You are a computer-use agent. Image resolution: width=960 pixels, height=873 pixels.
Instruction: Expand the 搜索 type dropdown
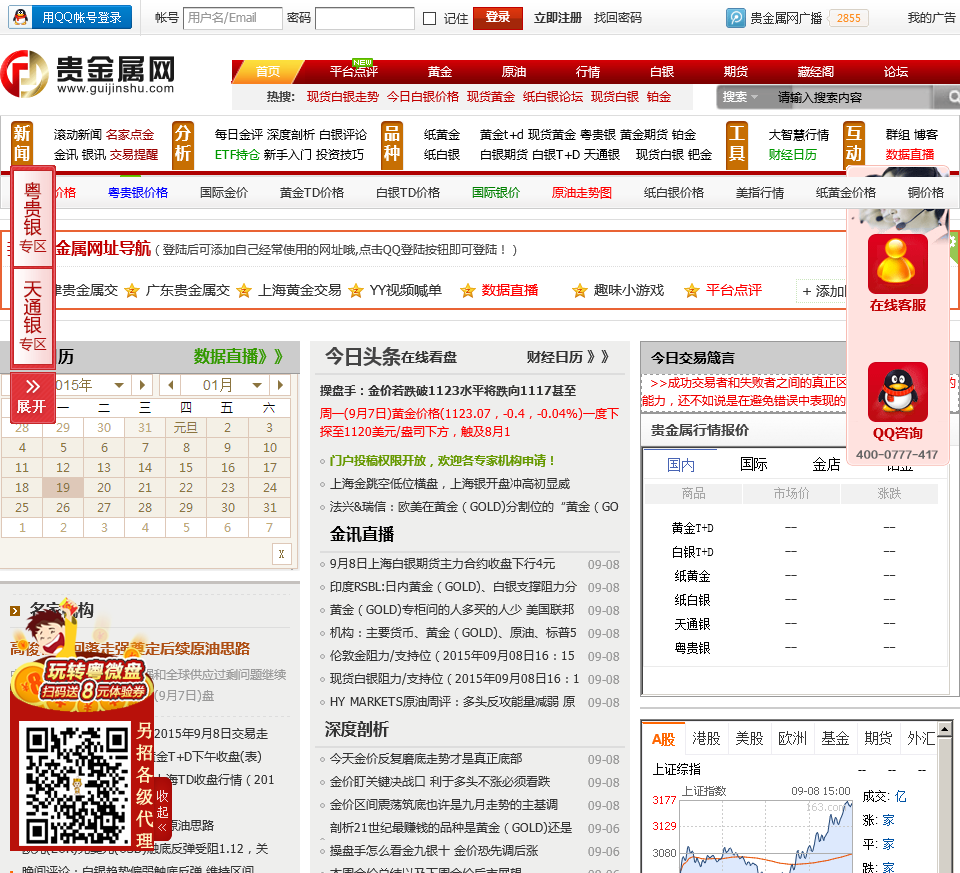click(x=741, y=97)
